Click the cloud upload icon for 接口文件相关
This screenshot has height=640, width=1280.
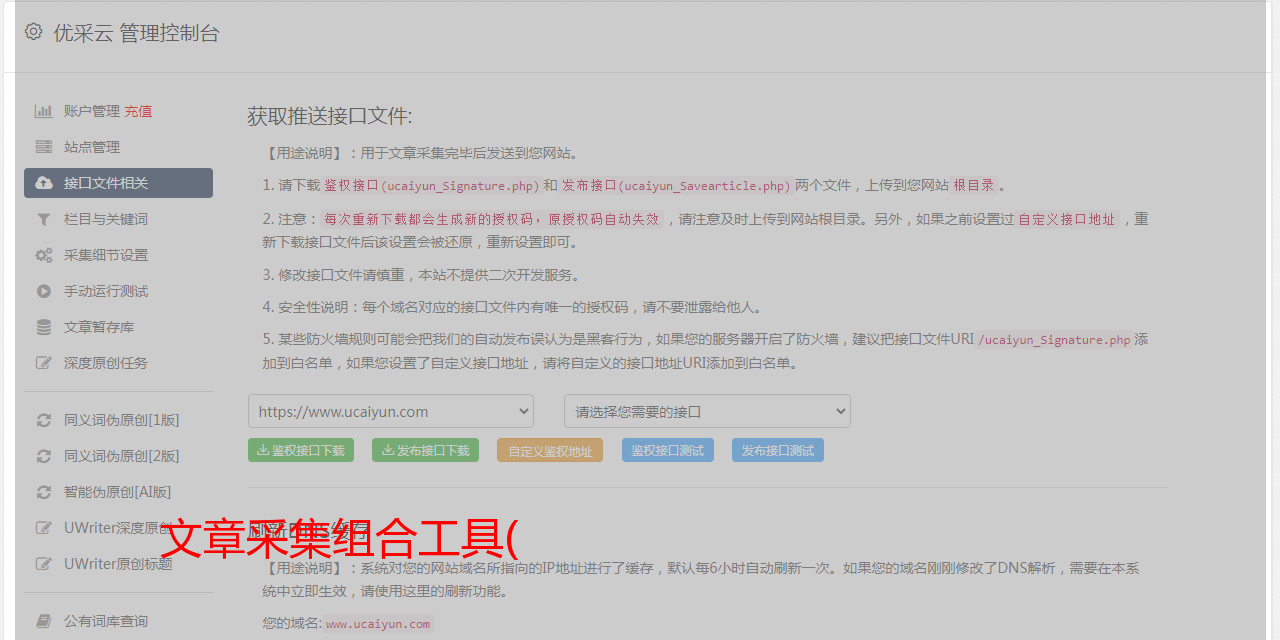coord(44,183)
